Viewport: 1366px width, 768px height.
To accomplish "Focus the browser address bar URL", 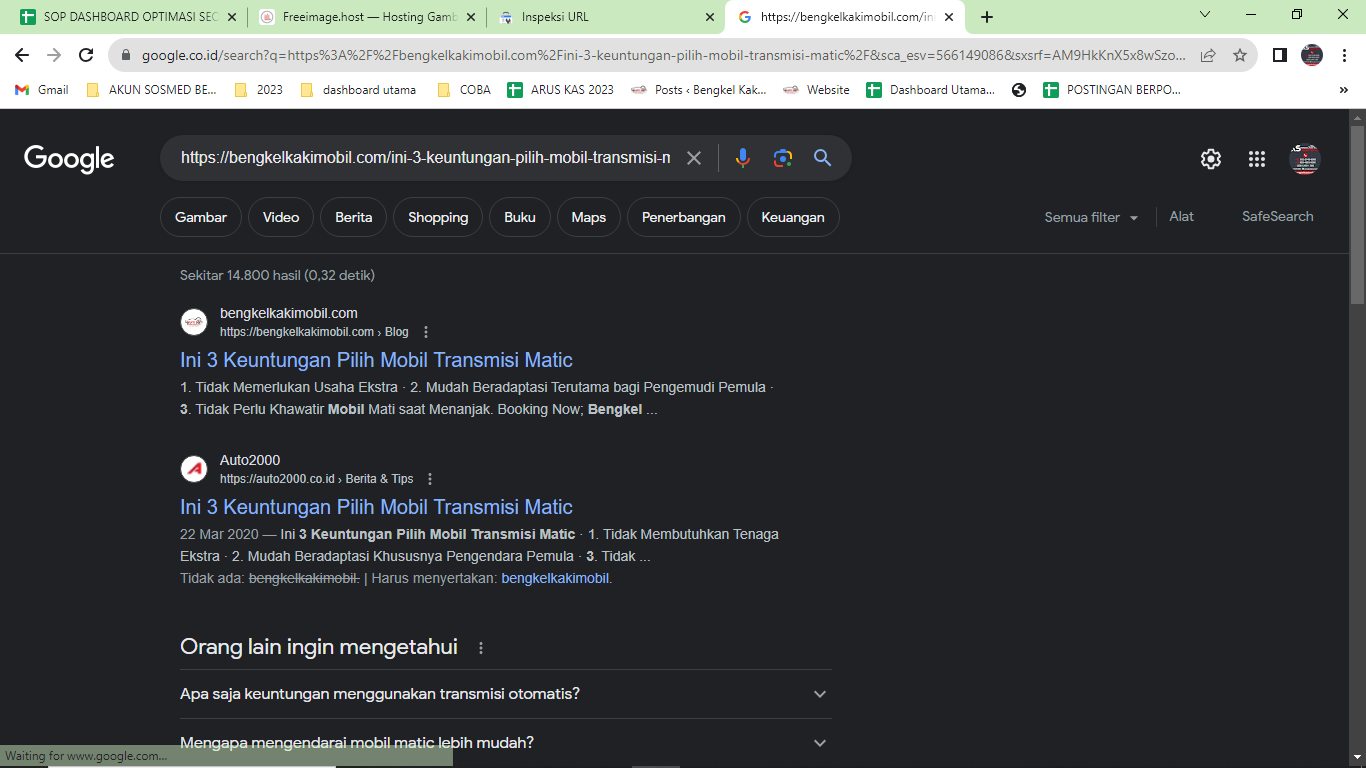I will click(x=662, y=56).
